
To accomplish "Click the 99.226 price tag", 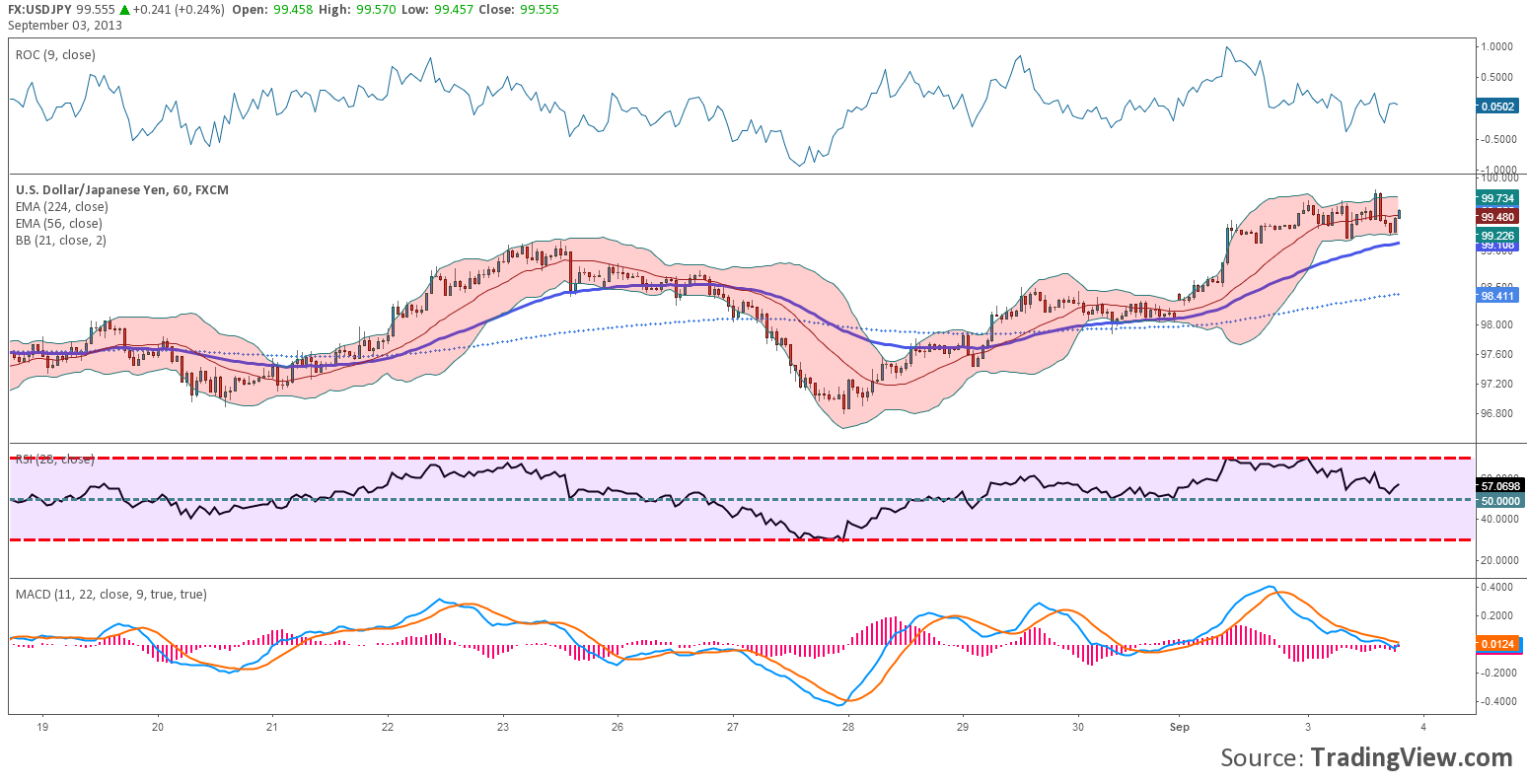I will click(1497, 236).
